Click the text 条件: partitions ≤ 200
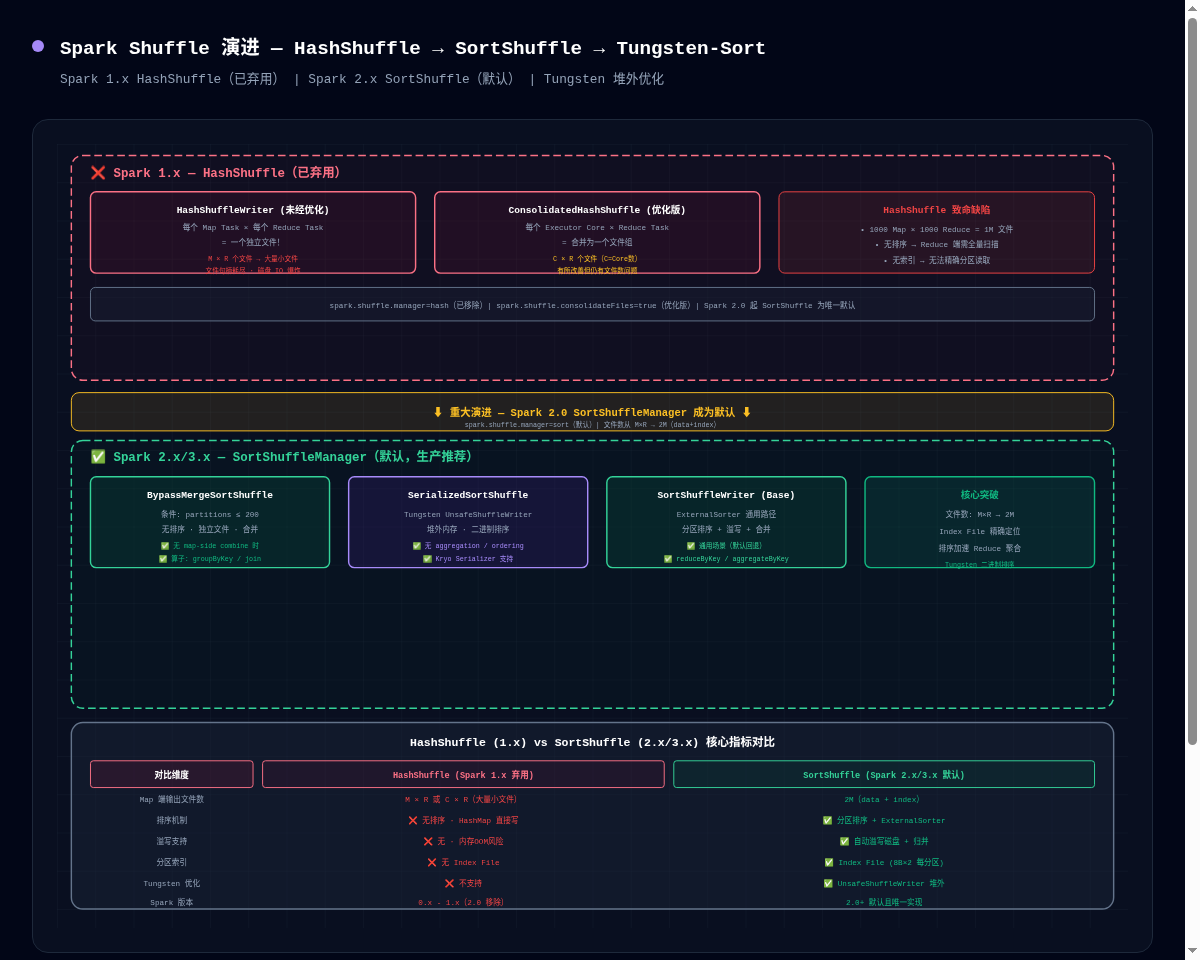This screenshot has width=1200, height=960. (210, 514)
